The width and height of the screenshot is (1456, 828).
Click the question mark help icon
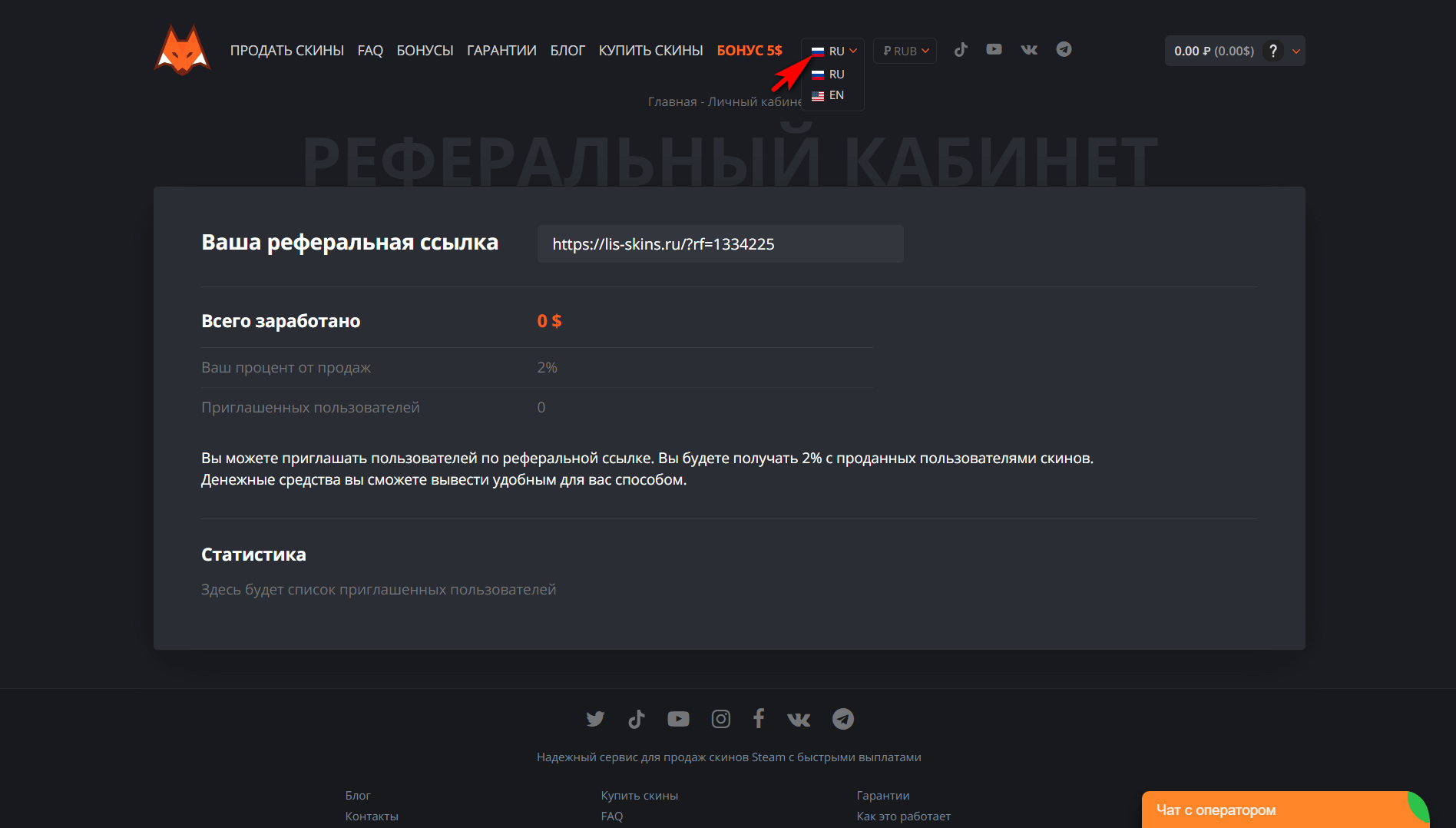1273,51
